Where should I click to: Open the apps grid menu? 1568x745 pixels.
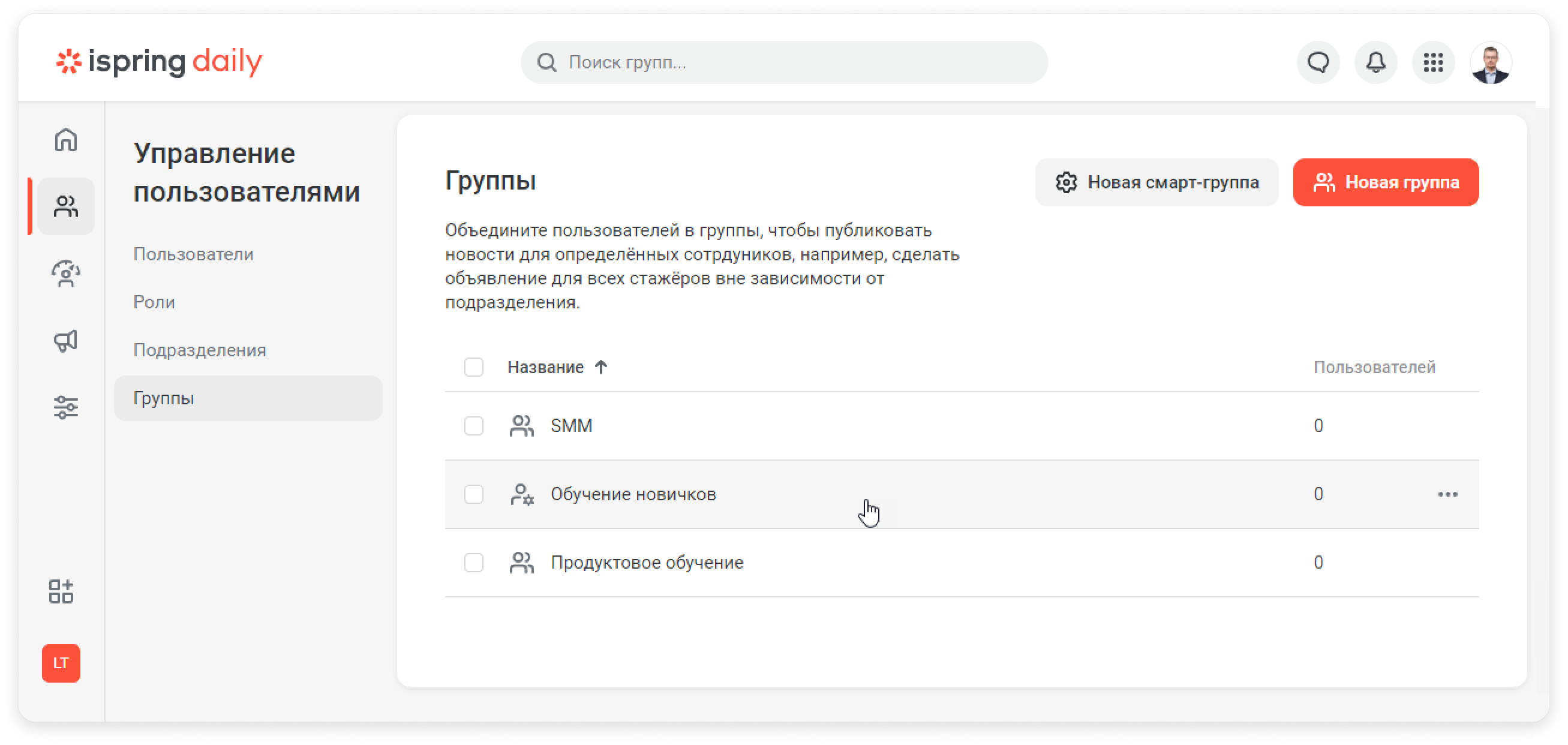click(x=1434, y=62)
